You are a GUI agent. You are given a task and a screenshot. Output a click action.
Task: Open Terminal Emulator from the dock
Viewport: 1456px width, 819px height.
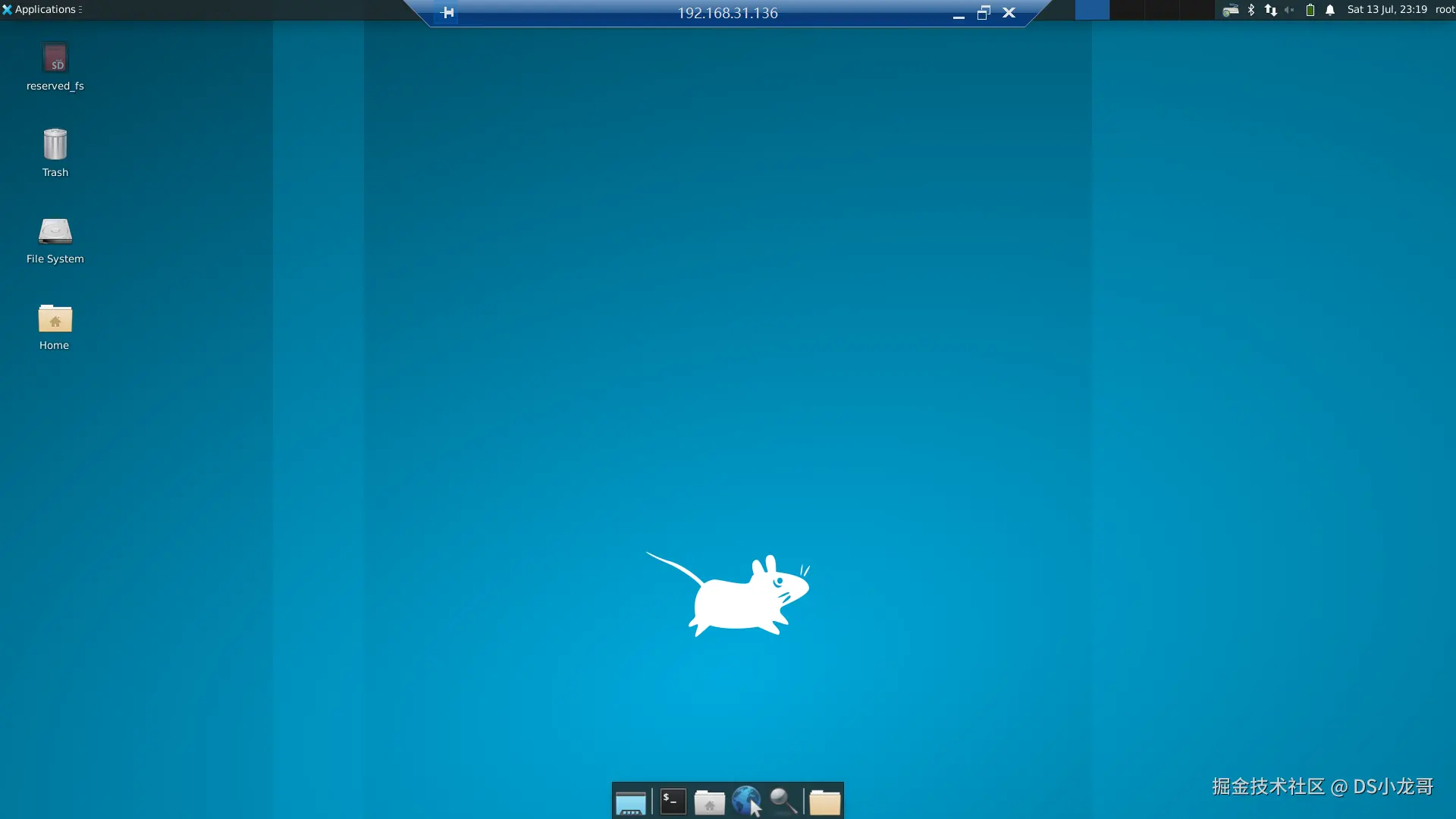point(673,801)
